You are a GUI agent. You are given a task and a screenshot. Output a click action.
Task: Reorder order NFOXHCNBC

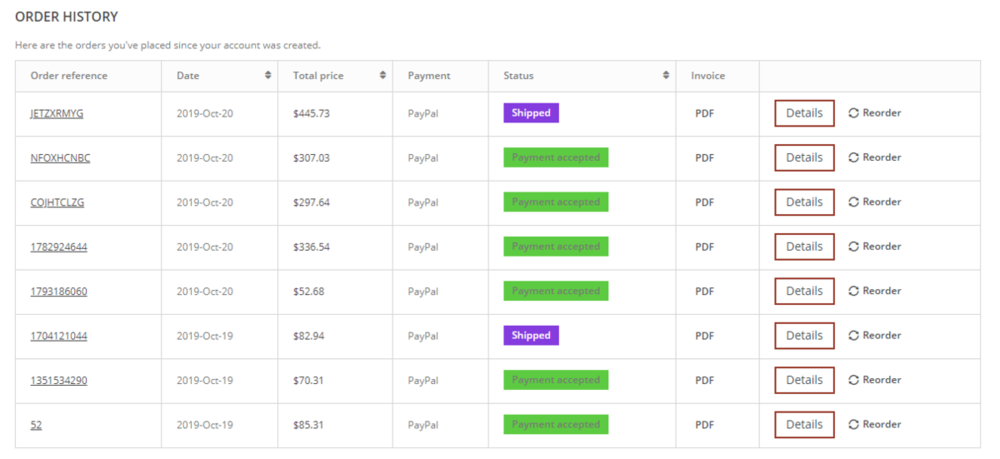(875, 158)
